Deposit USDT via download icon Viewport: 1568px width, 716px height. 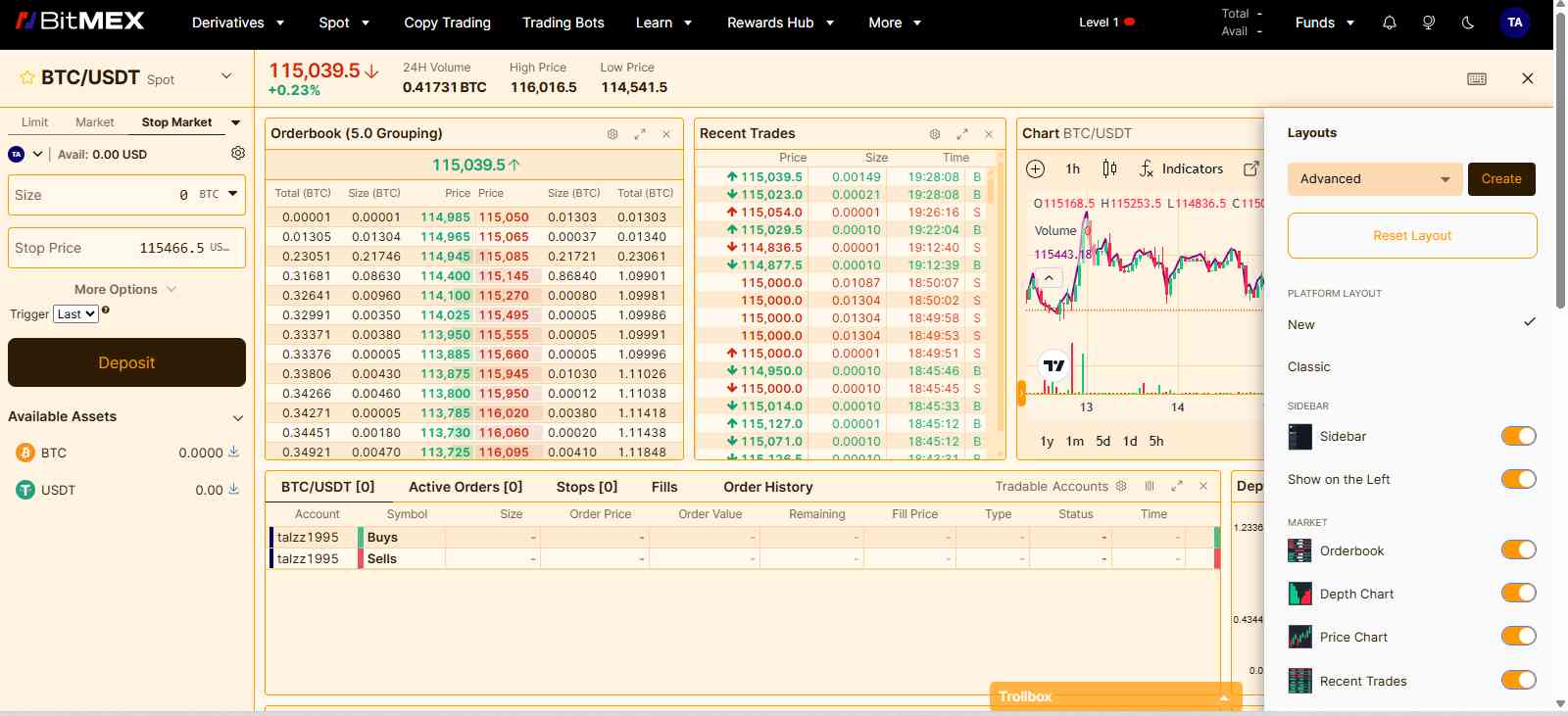234,489
